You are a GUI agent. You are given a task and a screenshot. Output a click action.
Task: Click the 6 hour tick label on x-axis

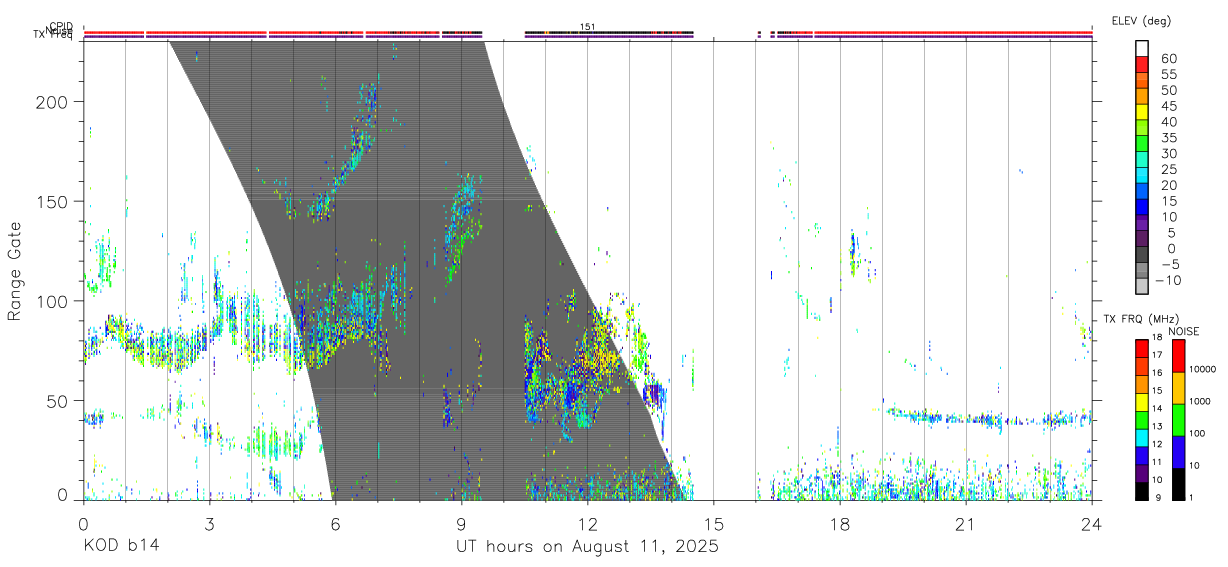pyautogui.click(x=335, y=524)
